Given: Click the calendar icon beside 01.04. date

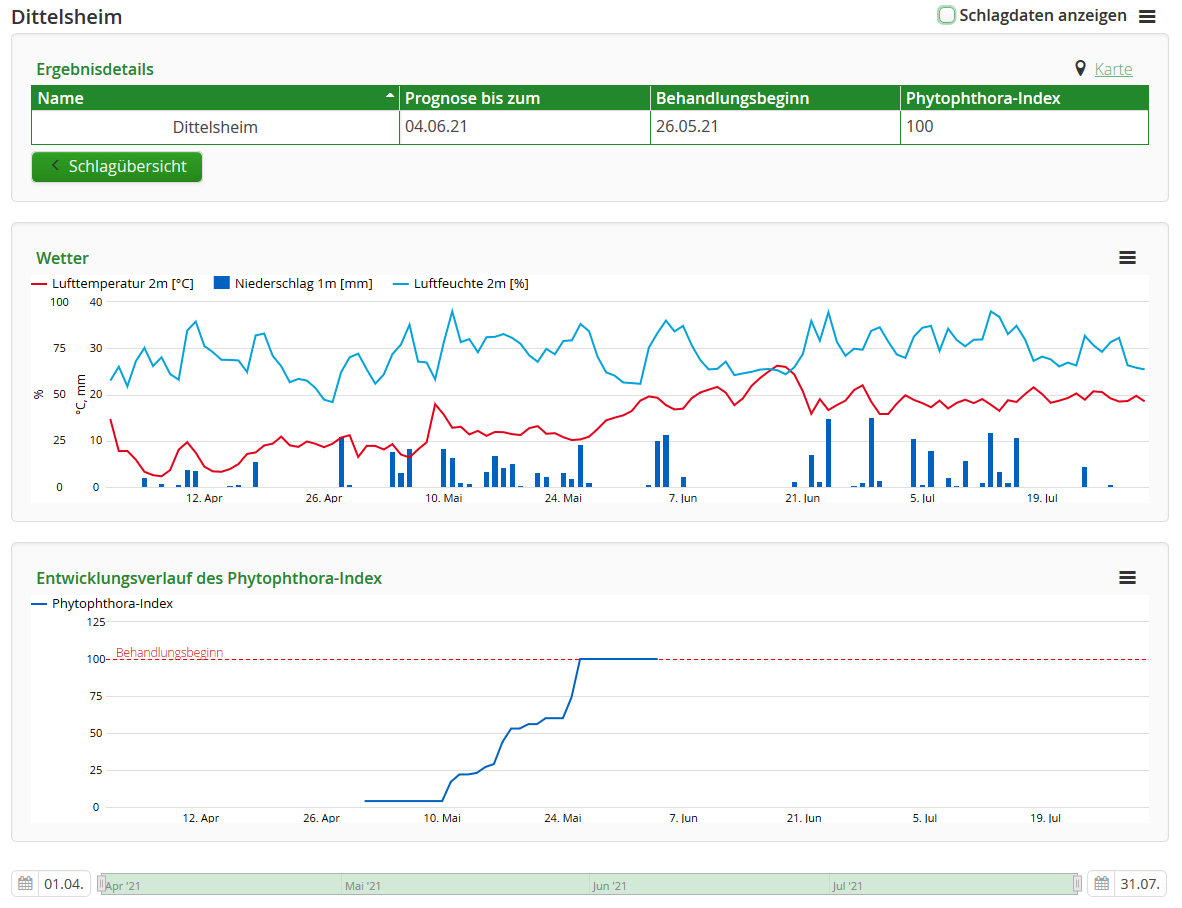Looking at the screenshot, I should (x=26, y=884).
